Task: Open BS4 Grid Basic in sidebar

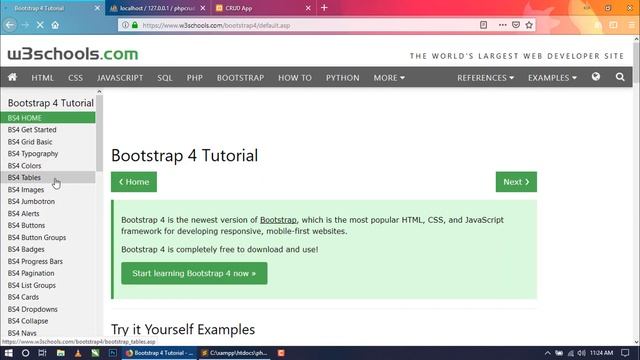Action: [x=48, y=142]
